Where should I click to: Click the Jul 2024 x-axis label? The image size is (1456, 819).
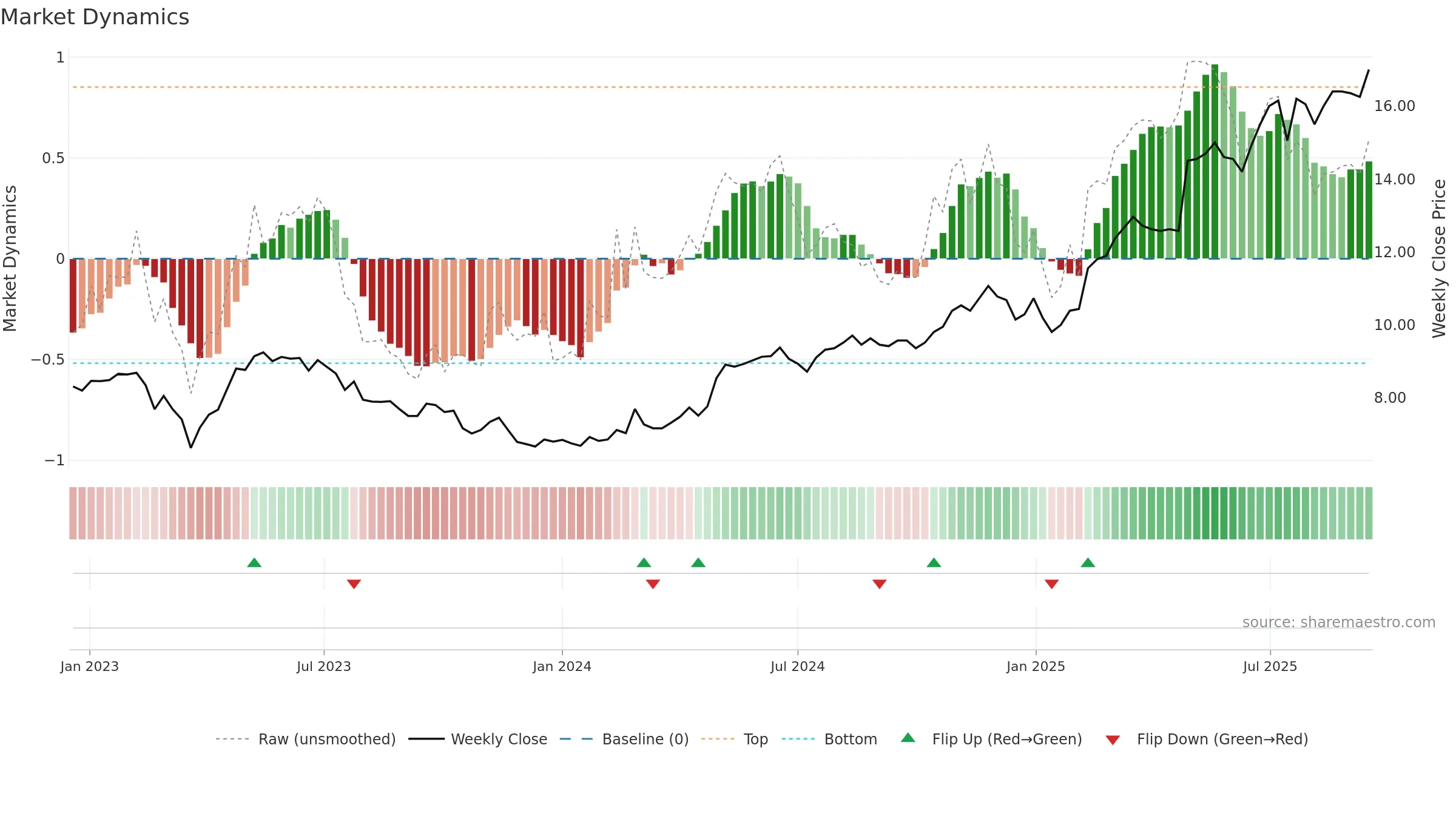pos(798,666)
